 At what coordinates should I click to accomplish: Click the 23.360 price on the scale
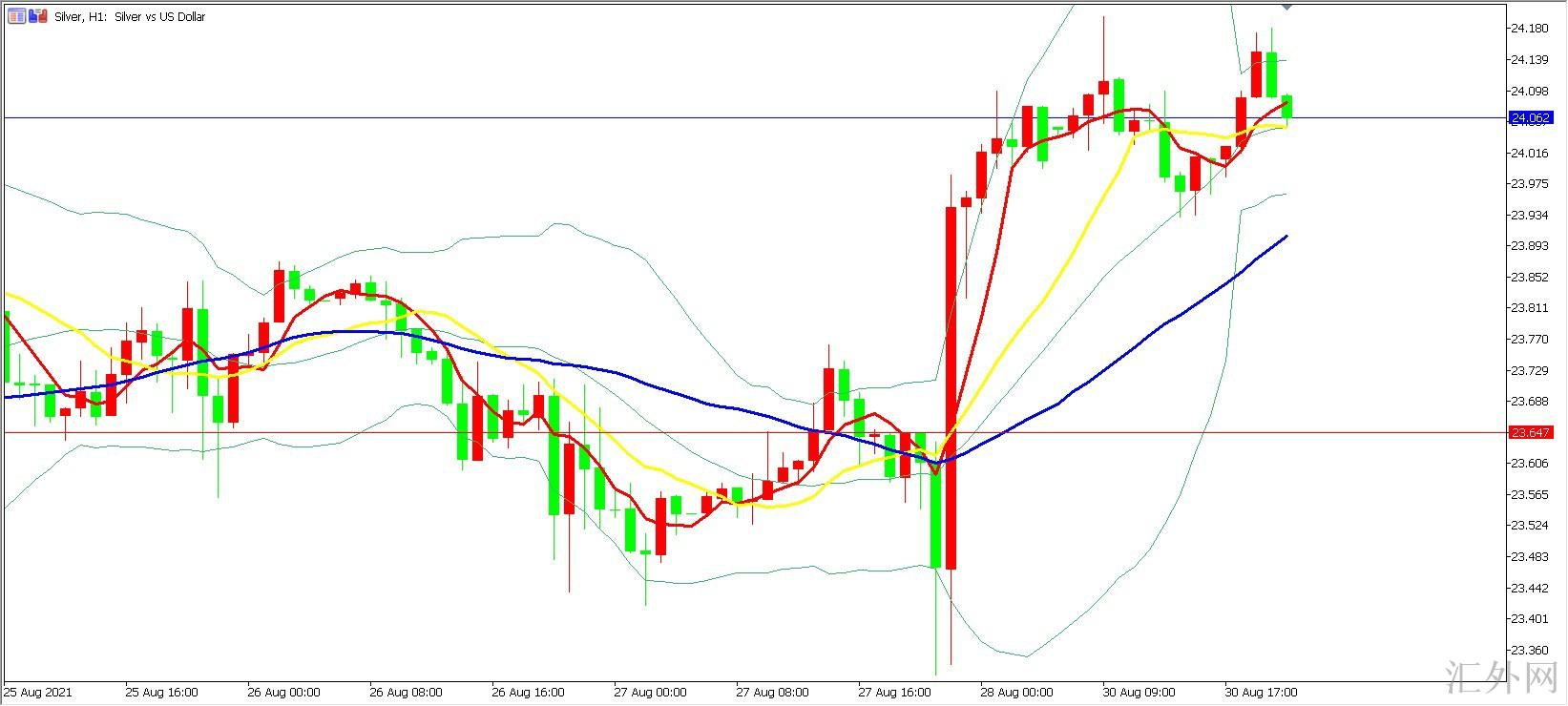click(1529, 650)
